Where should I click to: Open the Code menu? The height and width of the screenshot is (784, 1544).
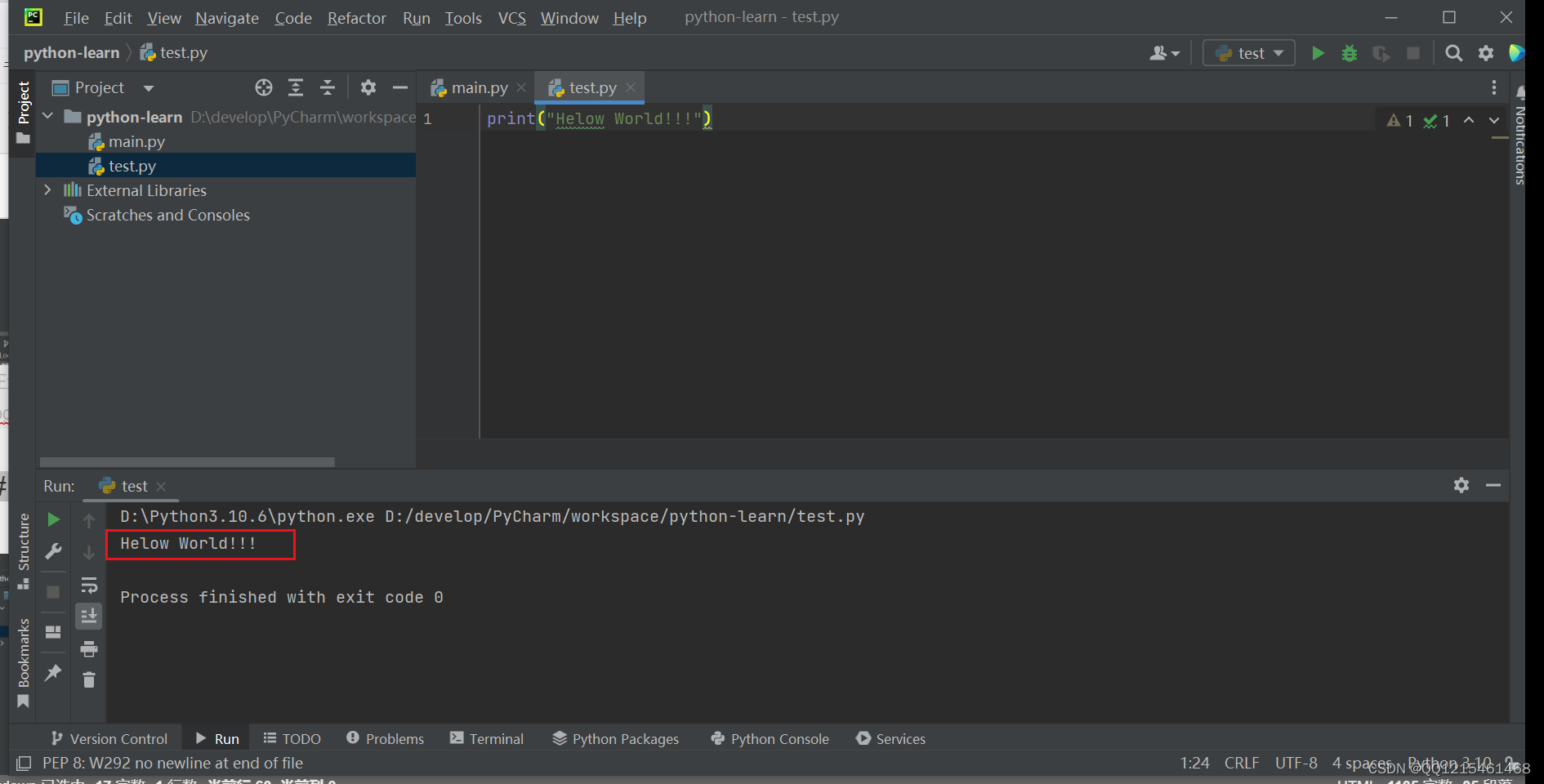click(x=293, y=18)
